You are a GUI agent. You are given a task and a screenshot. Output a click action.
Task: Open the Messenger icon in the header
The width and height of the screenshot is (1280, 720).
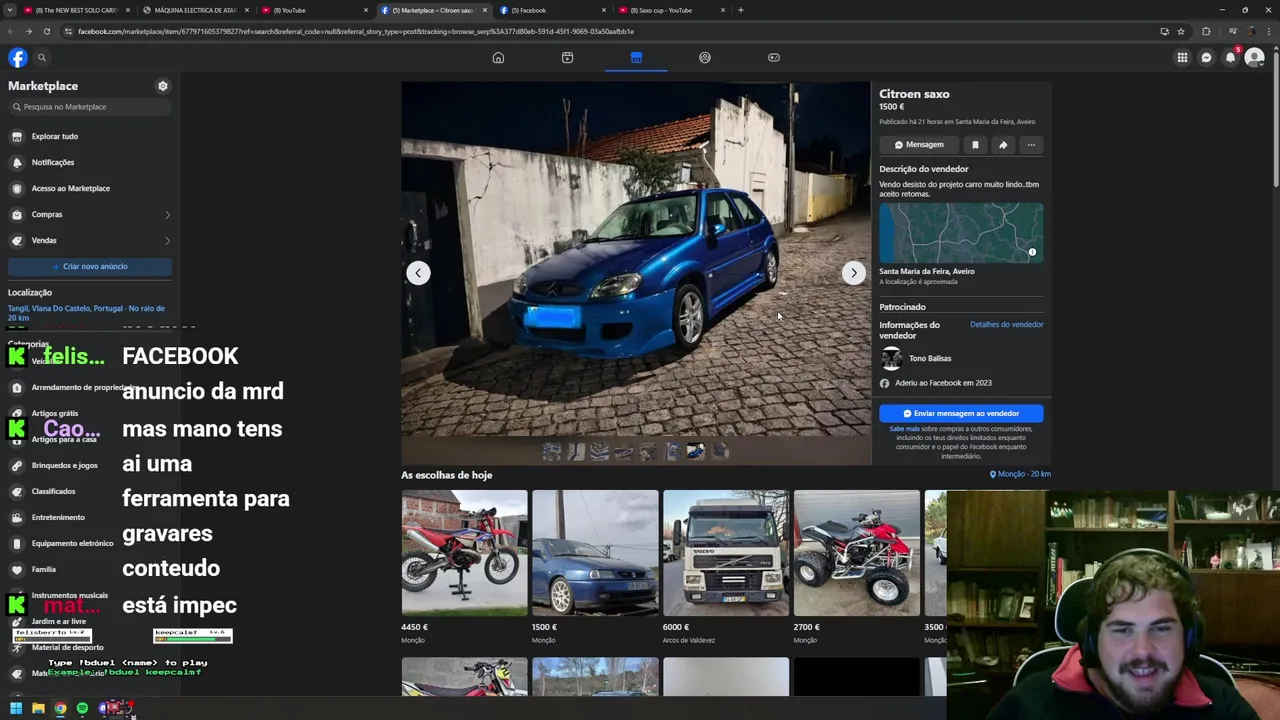pos(1206,57)
